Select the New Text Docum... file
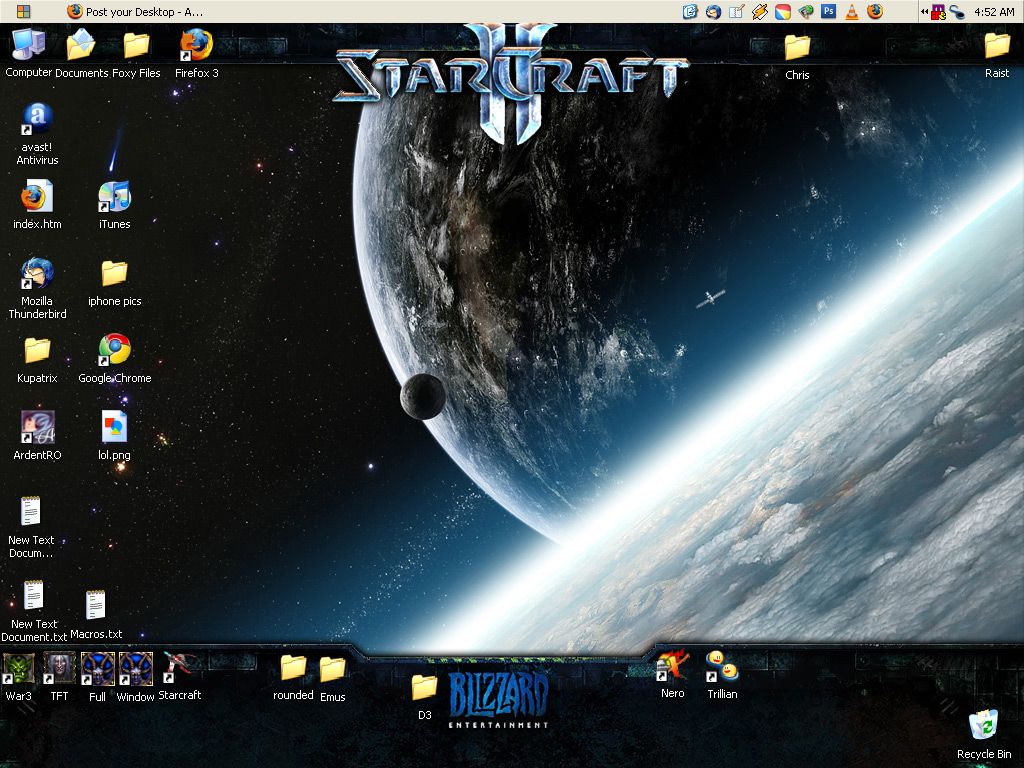1024x768 pixels. pos(31,527)
